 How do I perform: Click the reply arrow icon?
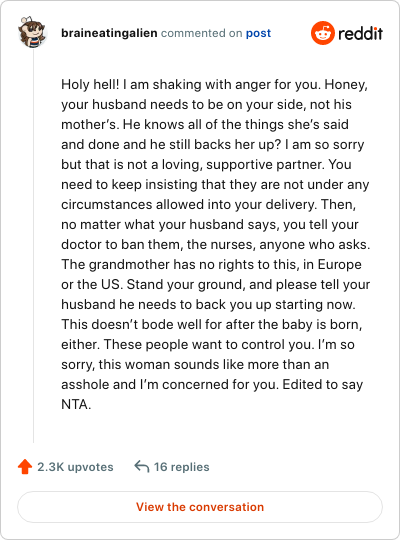click(142, 467)
